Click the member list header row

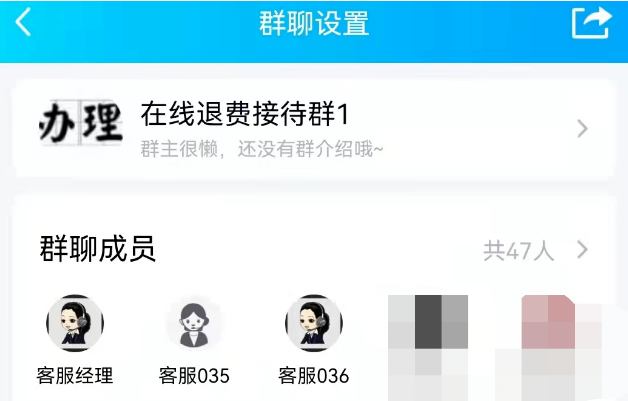coord(314,250)
